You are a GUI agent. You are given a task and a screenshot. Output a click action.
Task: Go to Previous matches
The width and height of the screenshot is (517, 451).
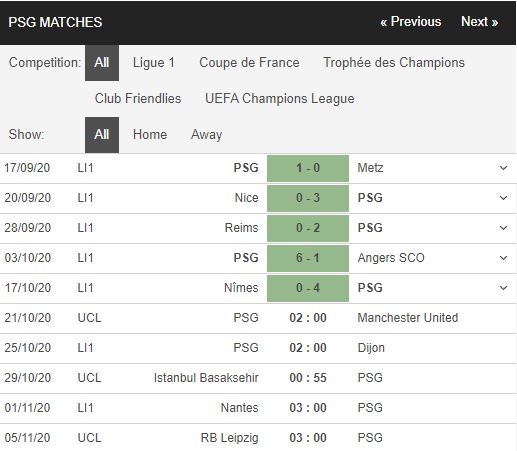[x=411, y=22]
